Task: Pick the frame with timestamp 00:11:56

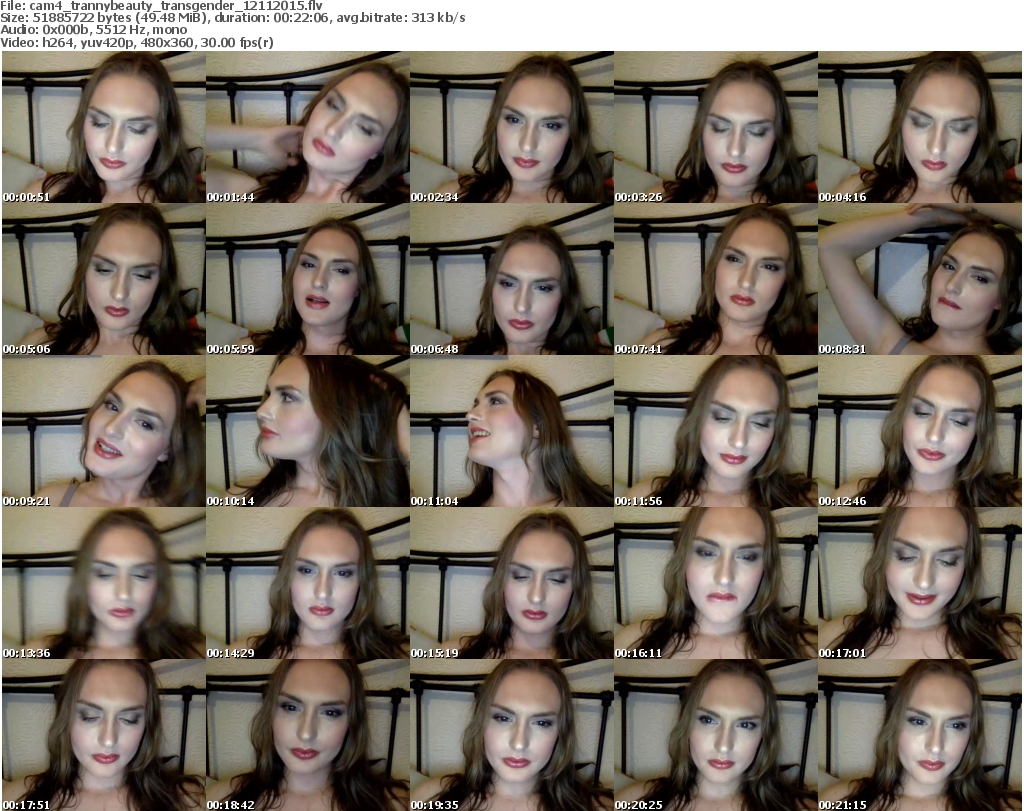Action: [715, 431]
